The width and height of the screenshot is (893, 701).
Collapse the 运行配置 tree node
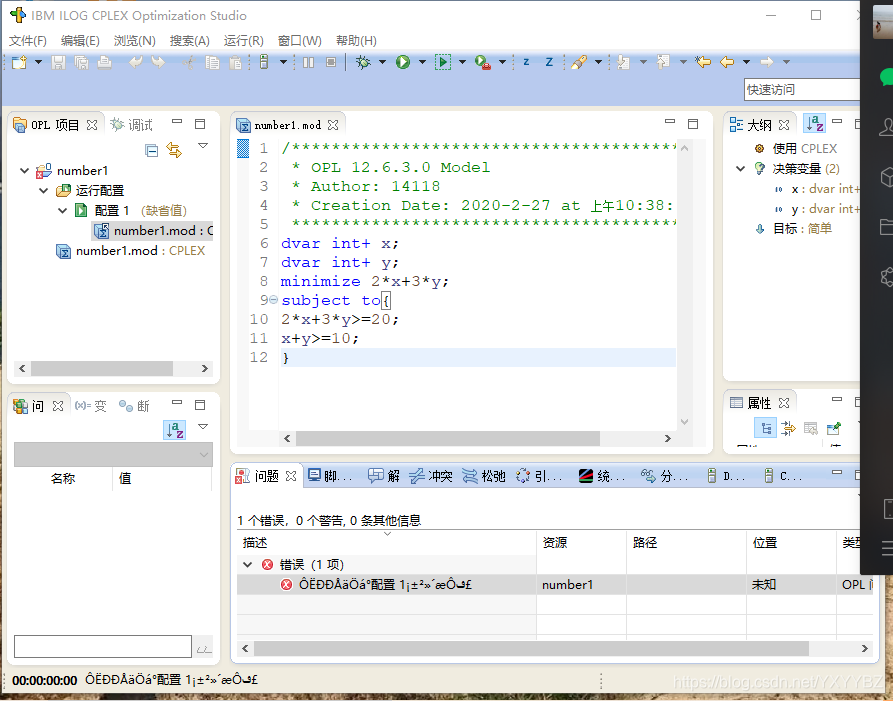[43, 191]
